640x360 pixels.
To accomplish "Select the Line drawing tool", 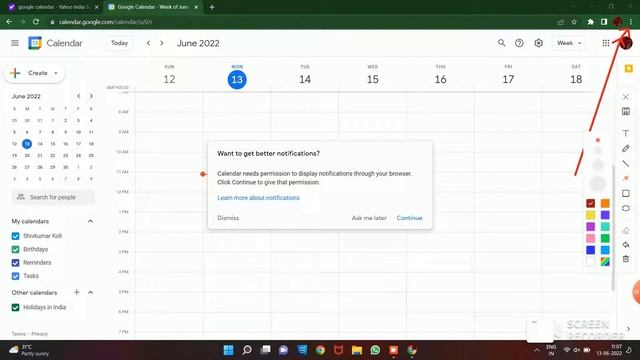I will point(626,164).
